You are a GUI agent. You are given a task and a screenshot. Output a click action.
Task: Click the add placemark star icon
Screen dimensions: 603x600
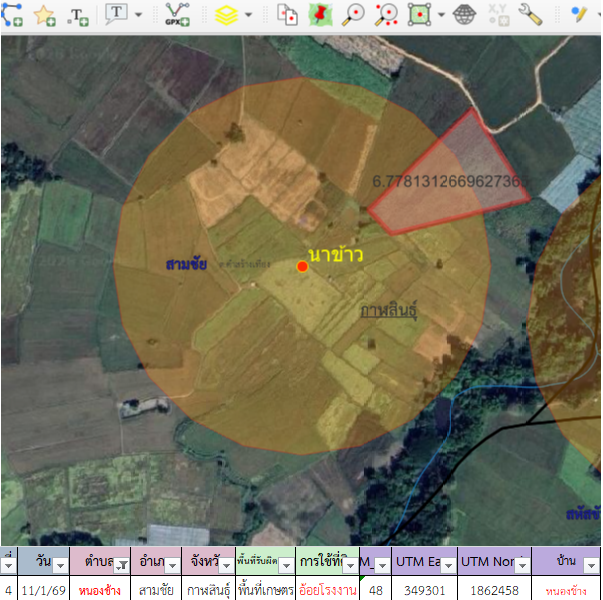pyautogui.click(x=45, y=15)
